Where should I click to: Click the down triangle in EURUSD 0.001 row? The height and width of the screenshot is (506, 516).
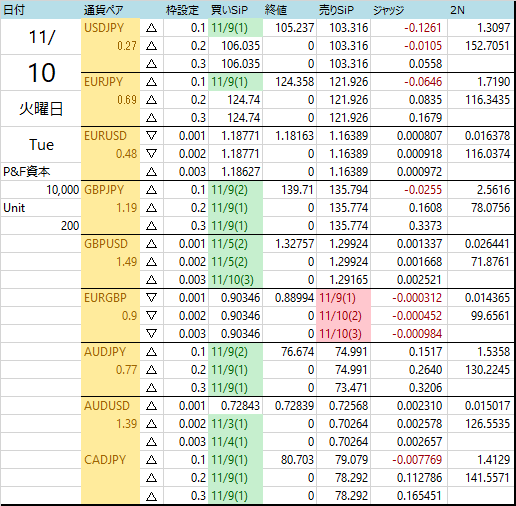[x=152, y=136]
